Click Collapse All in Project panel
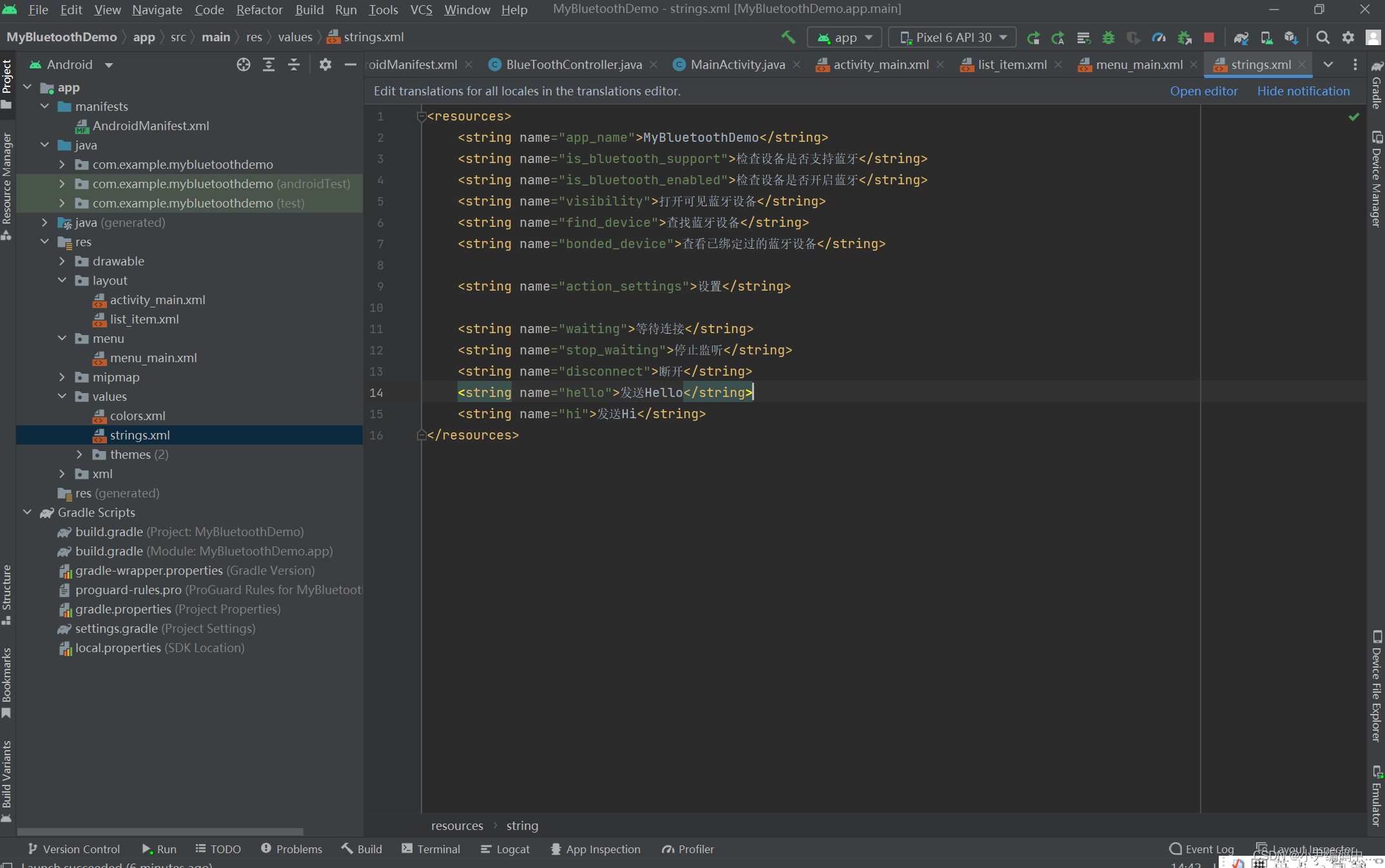This screenshot has width=1385, height=868. point(293,64)
